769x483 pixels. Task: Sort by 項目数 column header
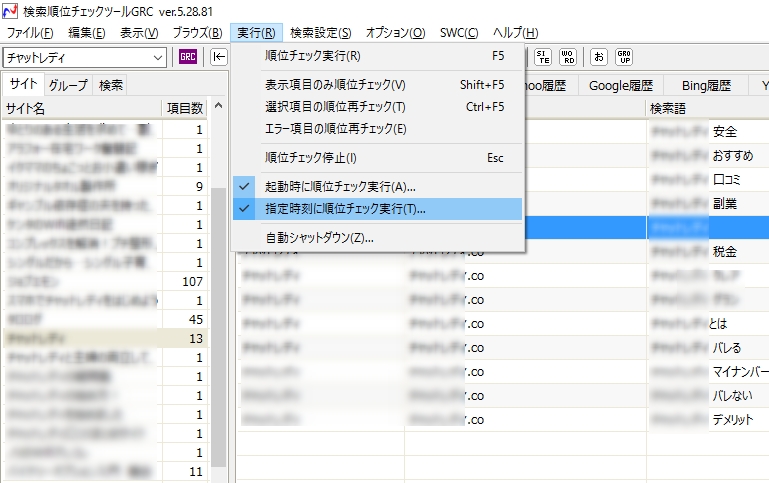coord(185,108)
